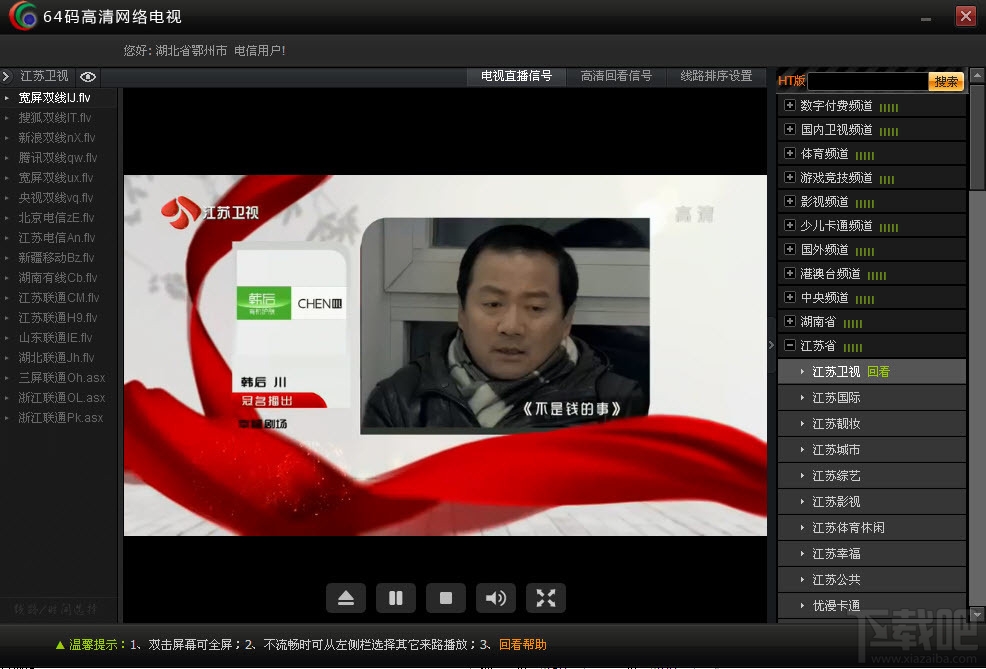Click 线路/时间选择 at left panel bottom
This screenshot has width=986, height=669.
(56, 609)
